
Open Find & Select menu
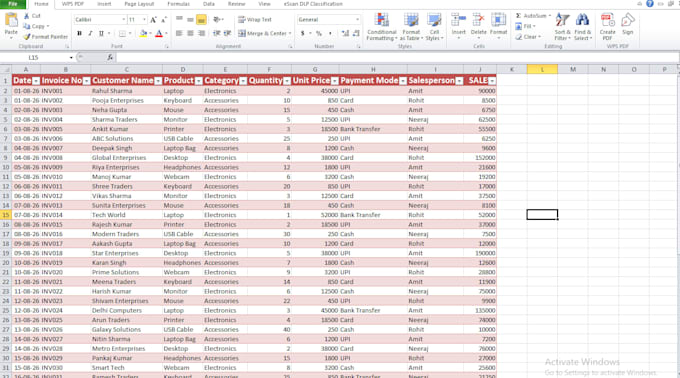(x=582, y=26)
